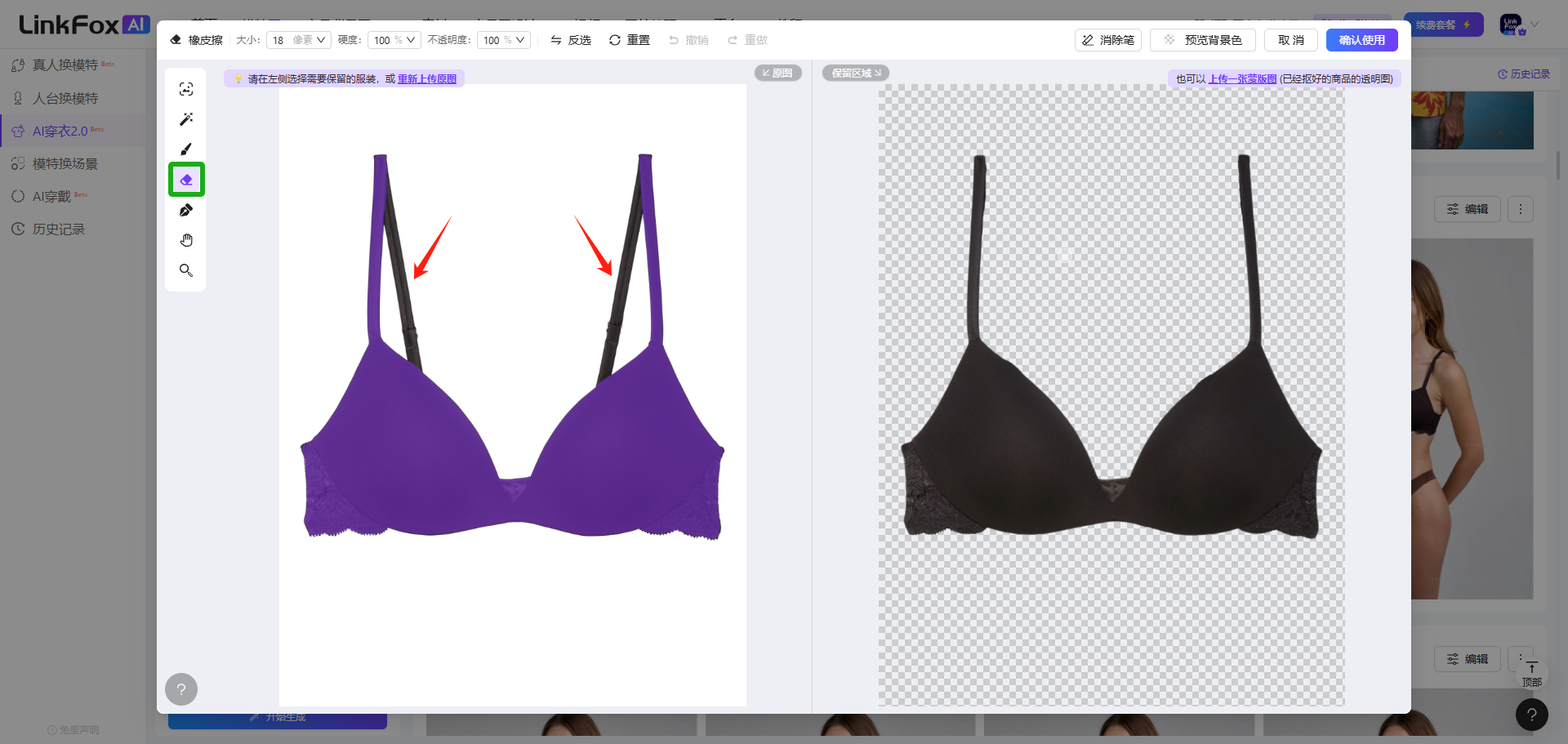Screen dimensions: 1568x744
Task: Click the gray help button in the editor dialog
Action: point(181,689)
